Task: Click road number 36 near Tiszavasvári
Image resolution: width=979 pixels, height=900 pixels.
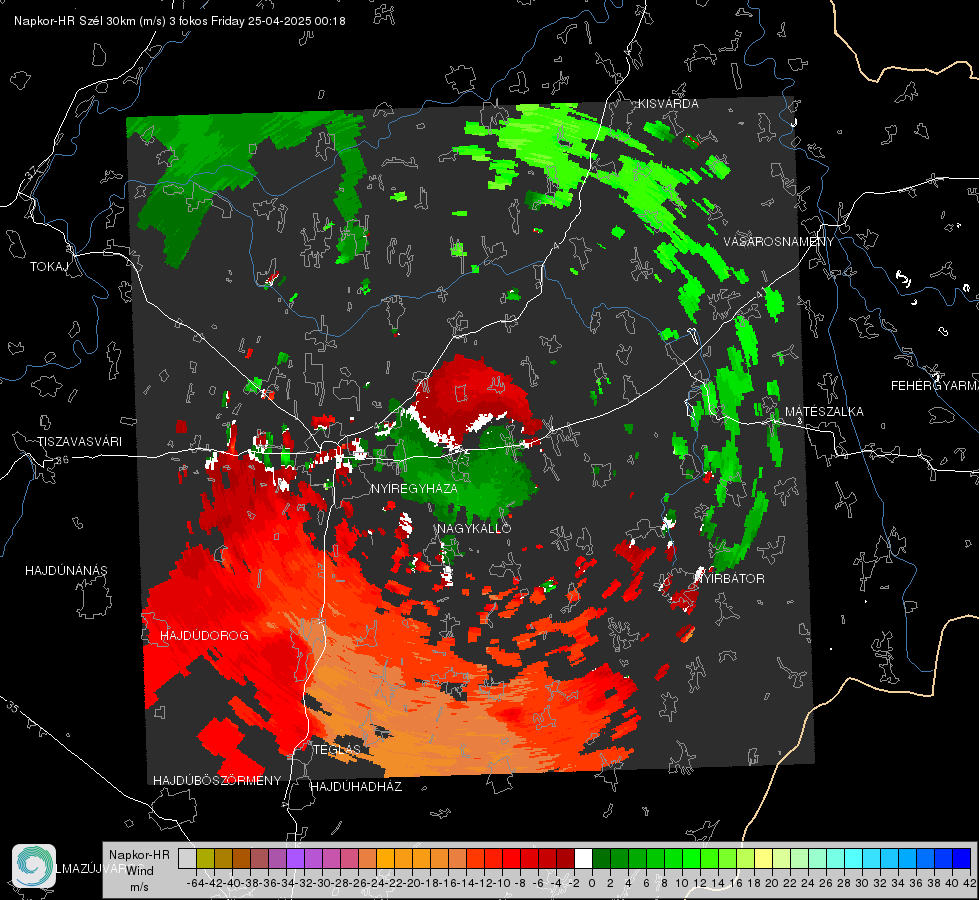Action: coord(62,460)
